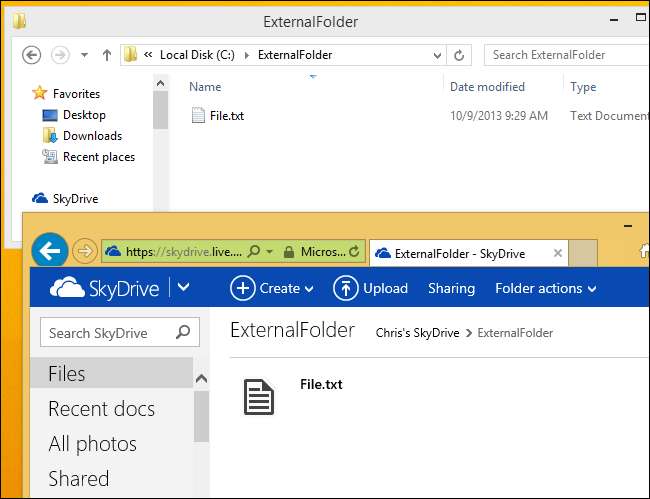Screen dimensions: 650x499
Task: Click the Sharing button
Action: pyautogui.click(x=451, y=288)
